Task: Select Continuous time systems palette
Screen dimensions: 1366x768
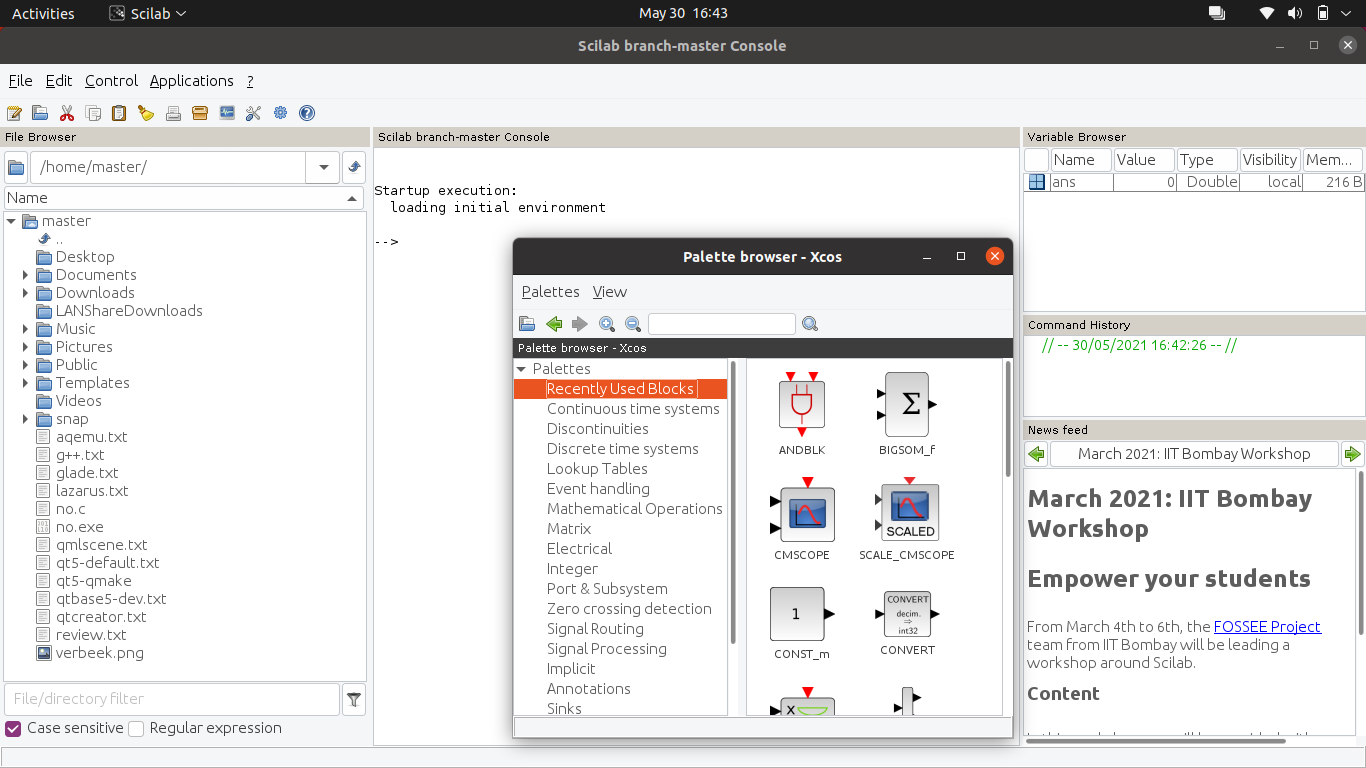Action: (633, 409)
